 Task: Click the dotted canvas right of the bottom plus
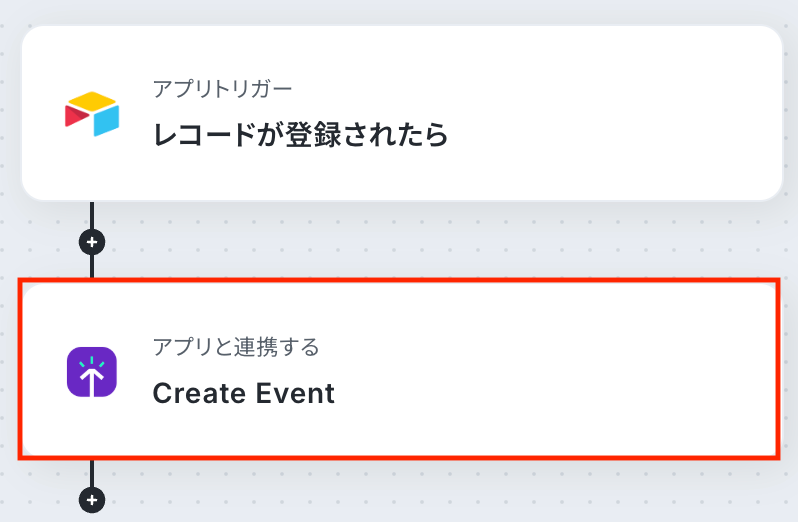[300, 499]
